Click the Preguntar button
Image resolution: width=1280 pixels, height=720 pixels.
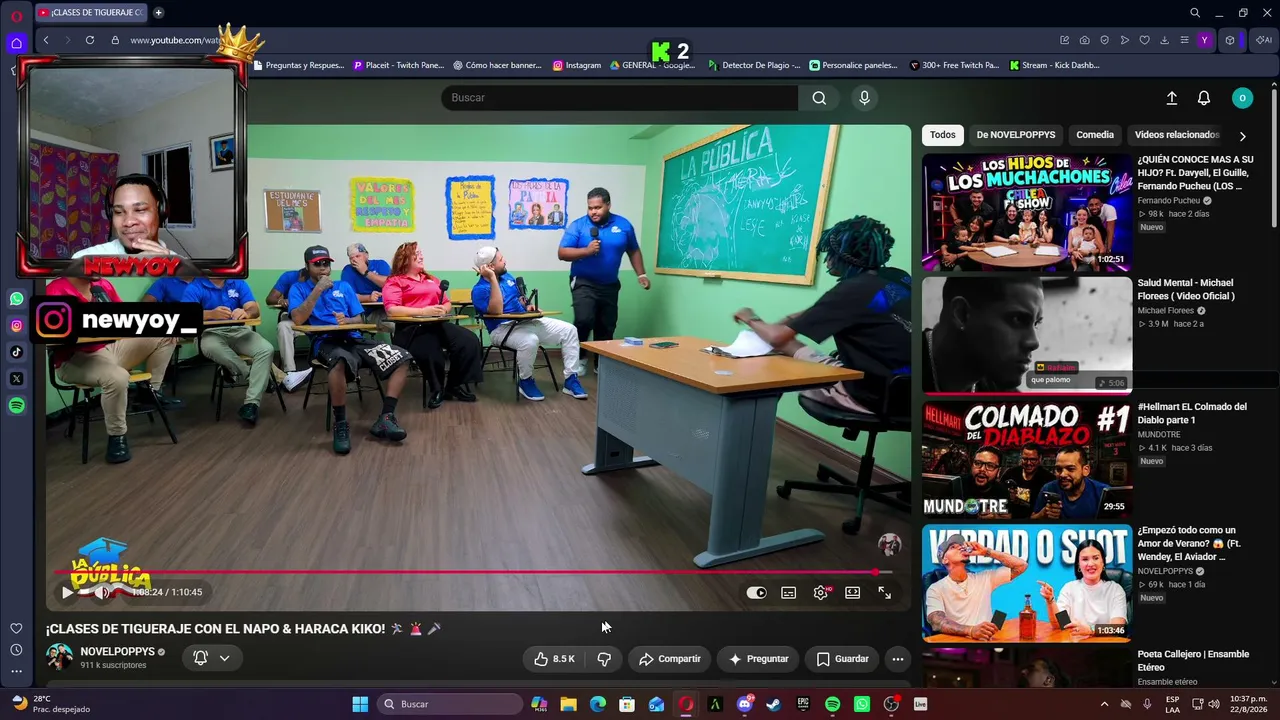coord(758,659)
